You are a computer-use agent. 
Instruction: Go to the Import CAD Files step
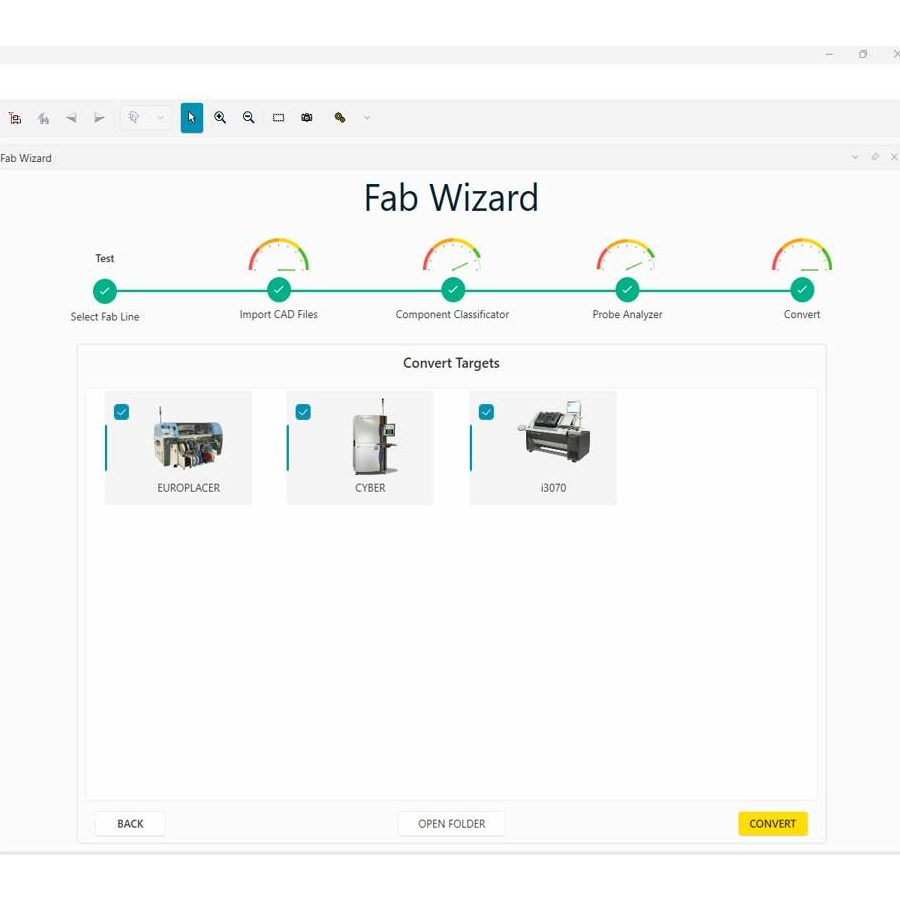click(279, 291)
